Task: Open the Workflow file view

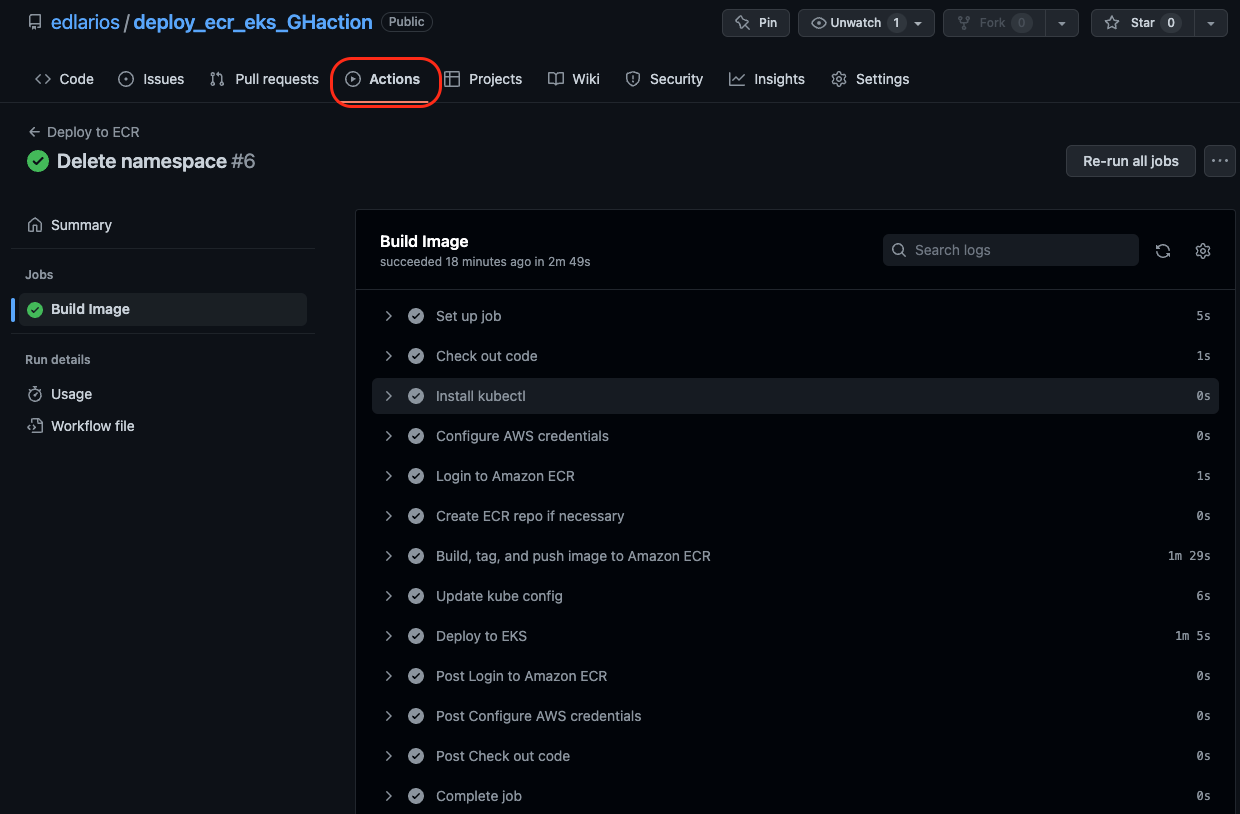Action: (x=91, y=425)
